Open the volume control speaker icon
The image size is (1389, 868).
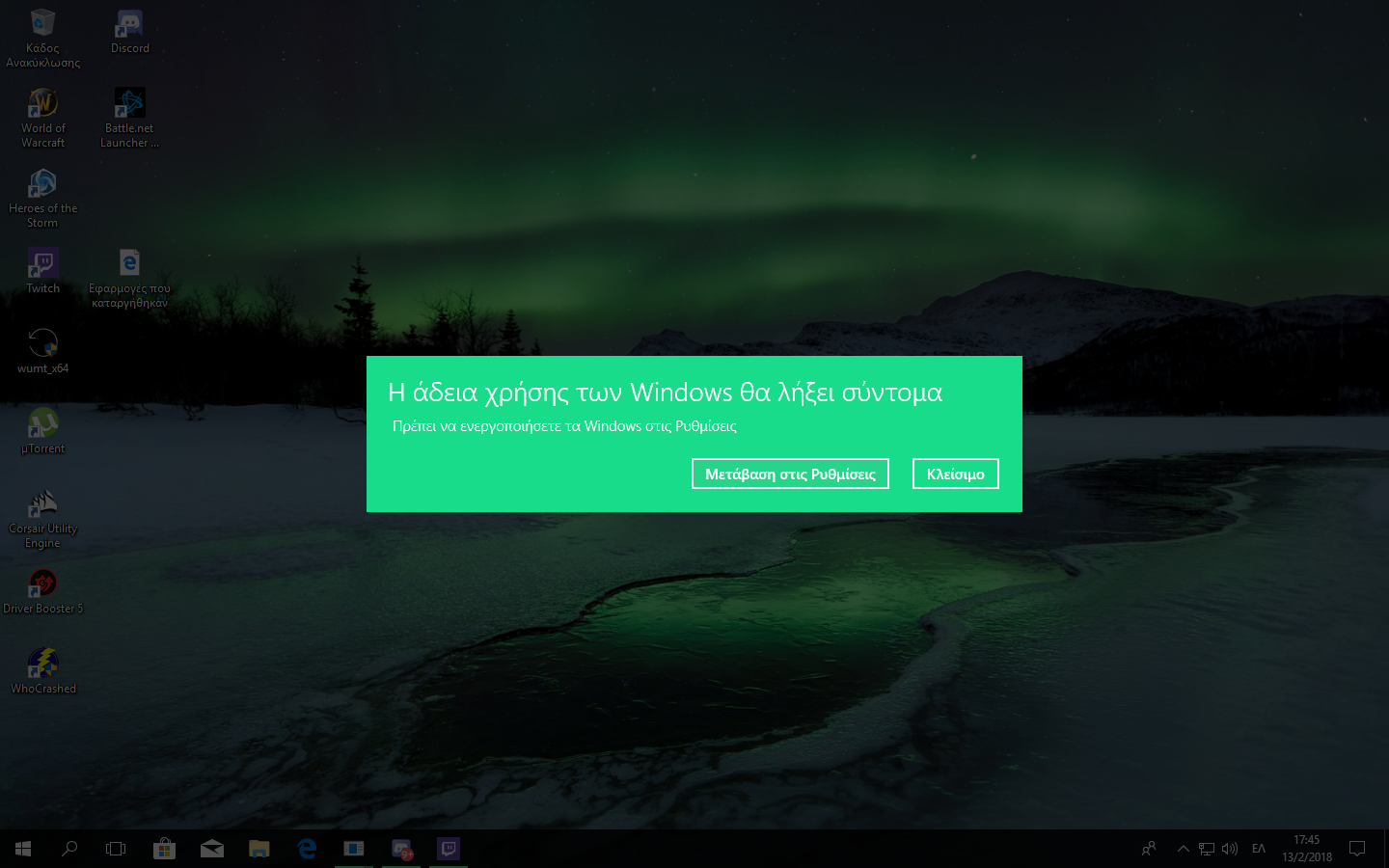tap(1230, 849)
